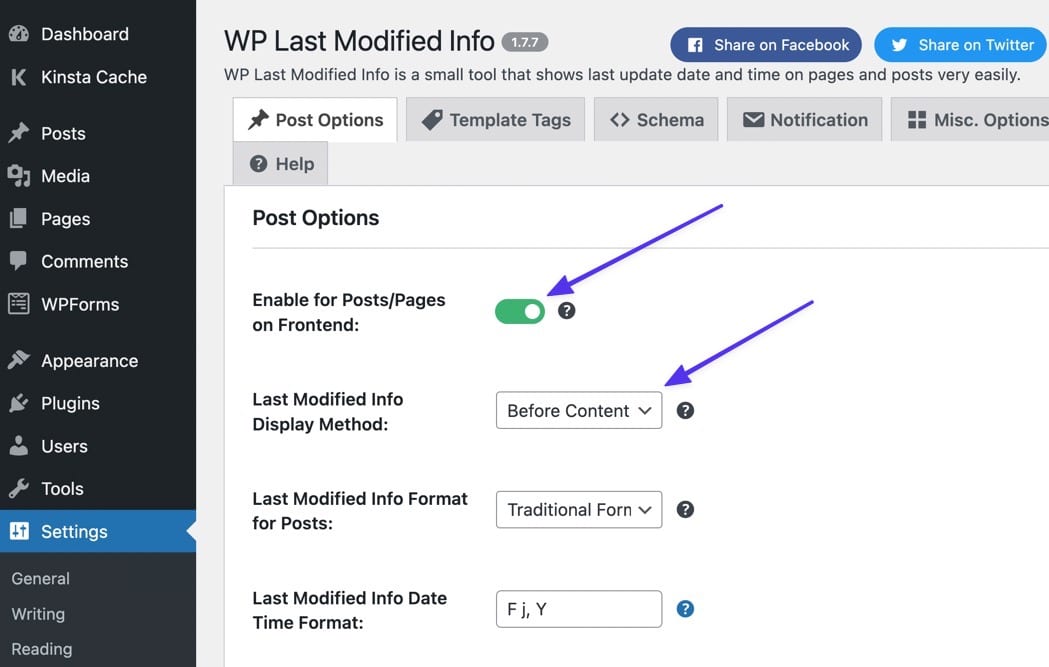Expand the Traditional Format dropdown

tap(578, 510)
